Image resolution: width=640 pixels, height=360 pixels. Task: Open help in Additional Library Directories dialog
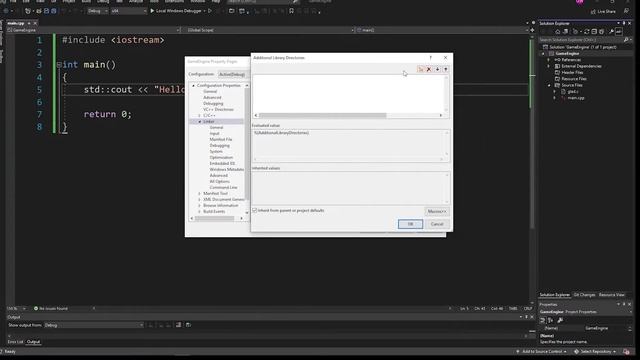click(430, 58)
